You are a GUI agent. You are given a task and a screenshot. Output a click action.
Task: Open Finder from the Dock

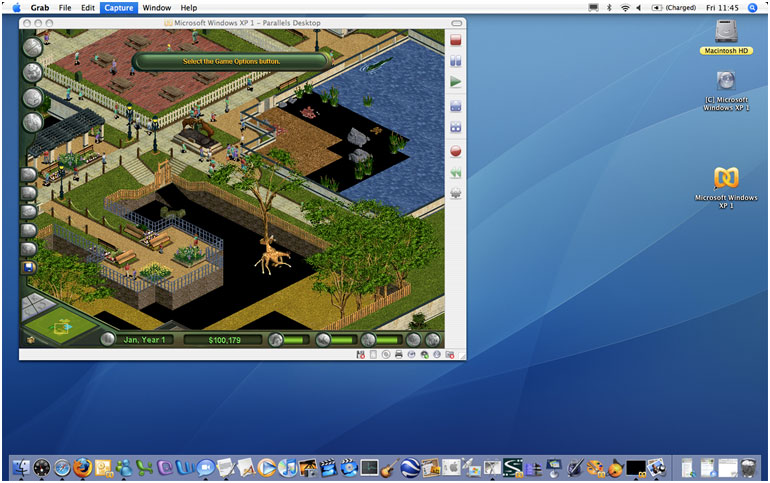[21, 467]
